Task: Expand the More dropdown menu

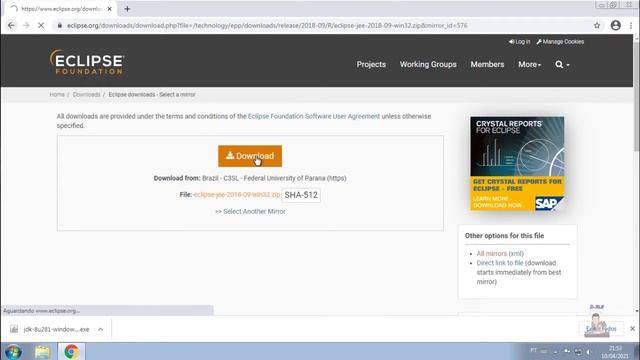Action: click(529, 64)
